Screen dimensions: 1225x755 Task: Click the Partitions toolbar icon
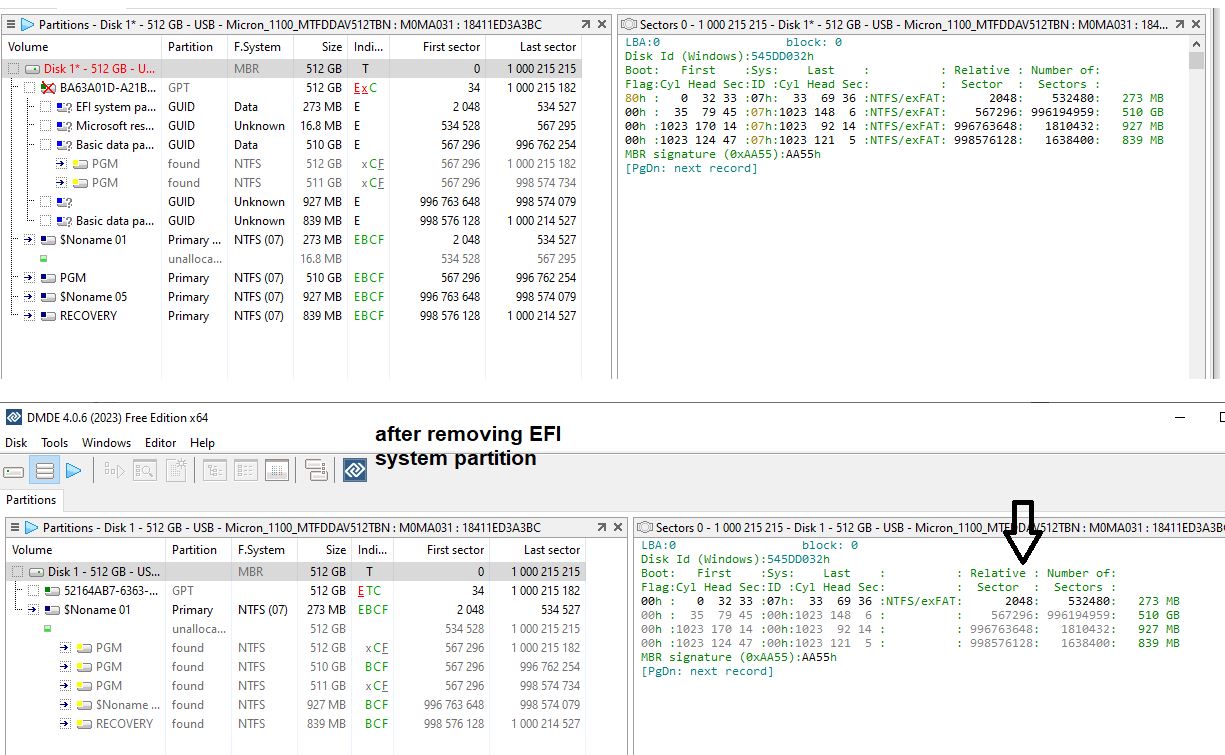(44, 470)
